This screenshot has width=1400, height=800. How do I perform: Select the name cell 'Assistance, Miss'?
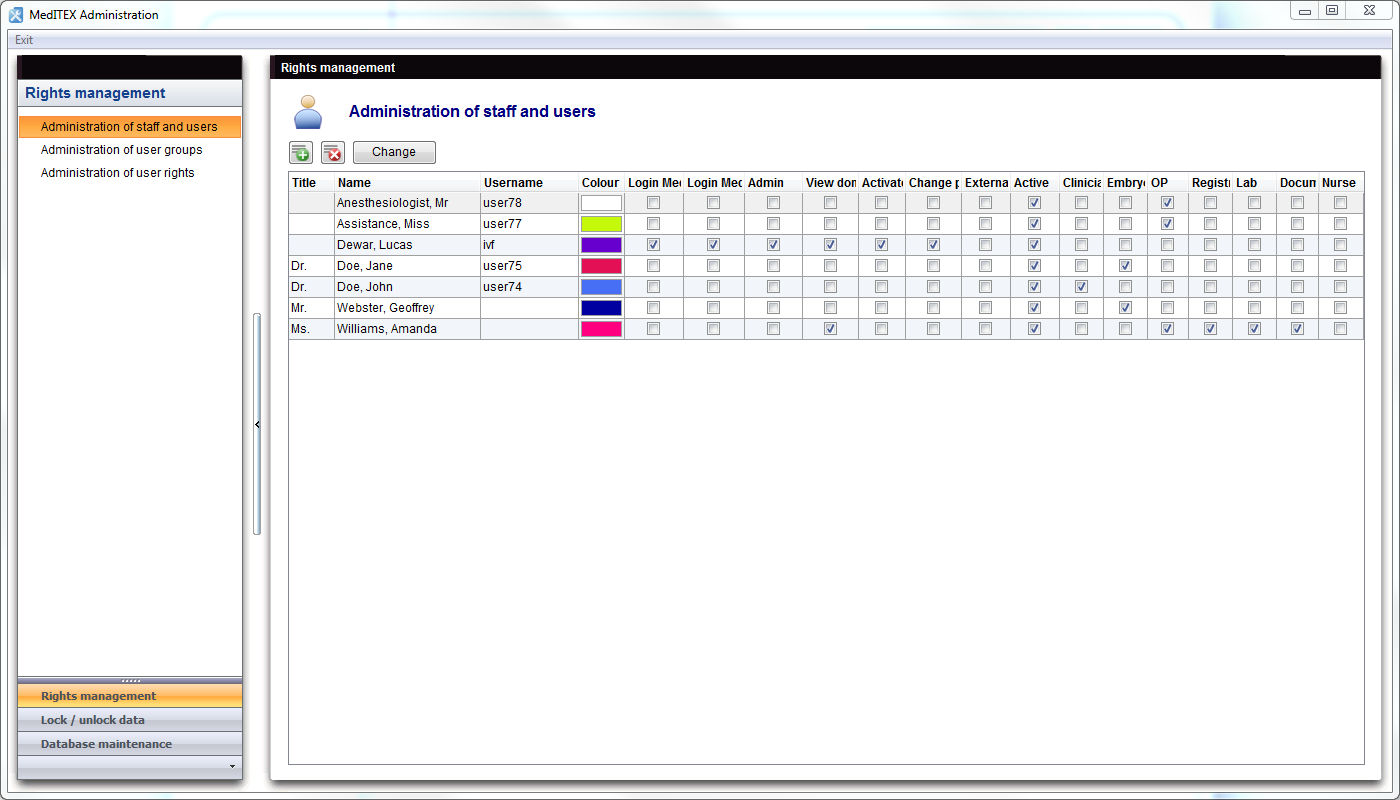pyautogui.click(x=407, y=224)
